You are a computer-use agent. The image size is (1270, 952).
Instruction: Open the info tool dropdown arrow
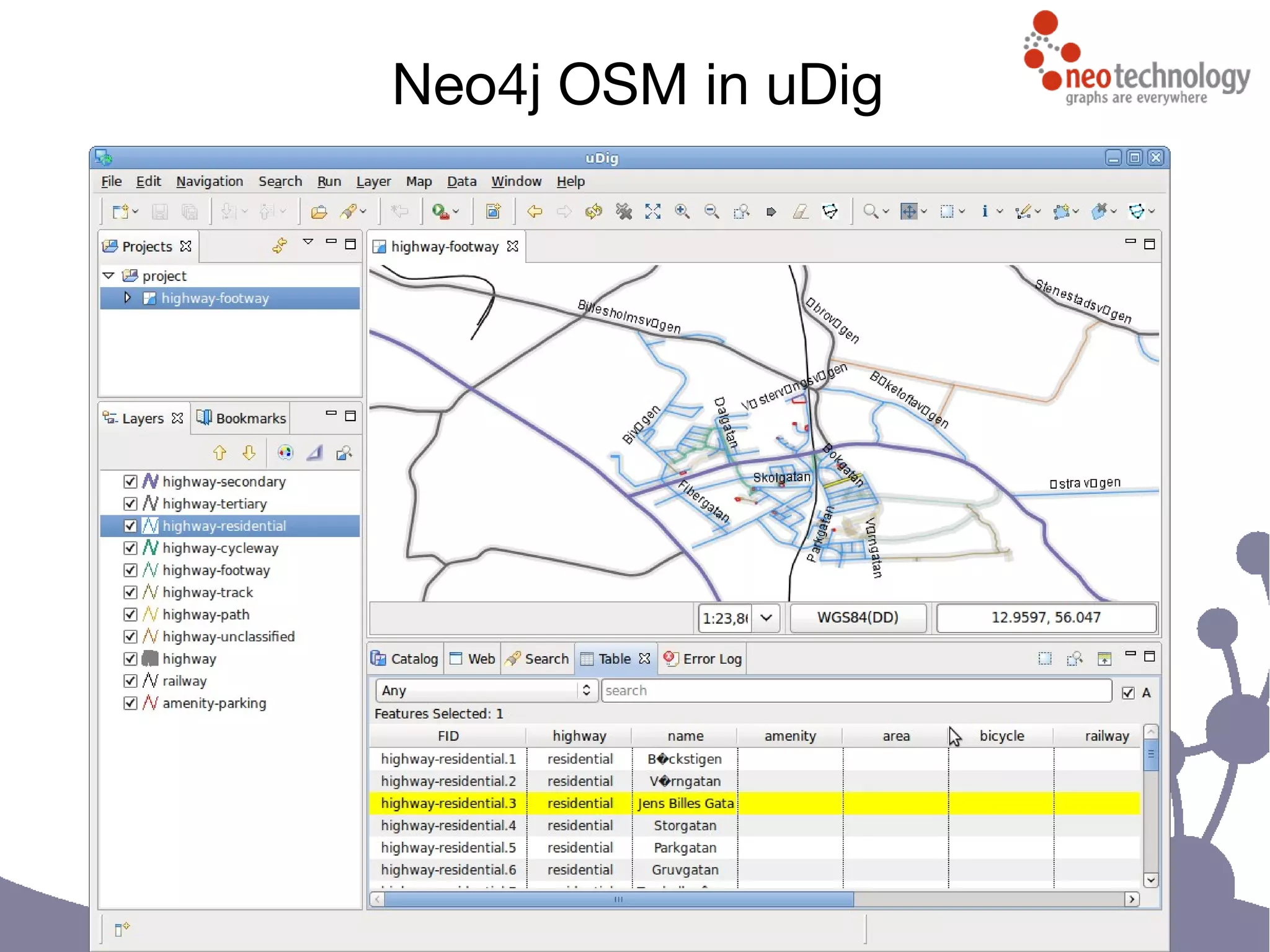tap(1000, 212)
